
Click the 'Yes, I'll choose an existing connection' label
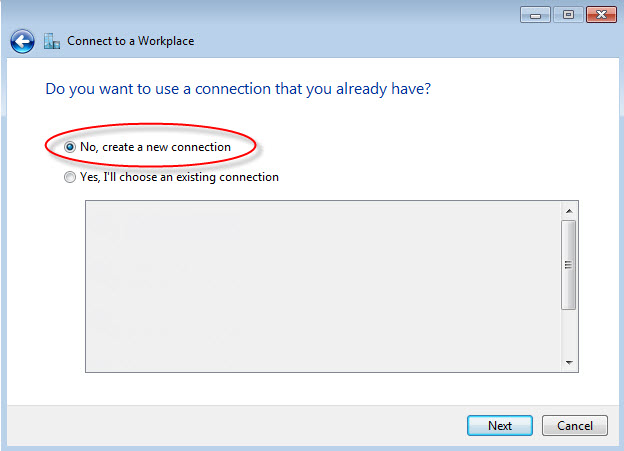click(x=179, y=177)
